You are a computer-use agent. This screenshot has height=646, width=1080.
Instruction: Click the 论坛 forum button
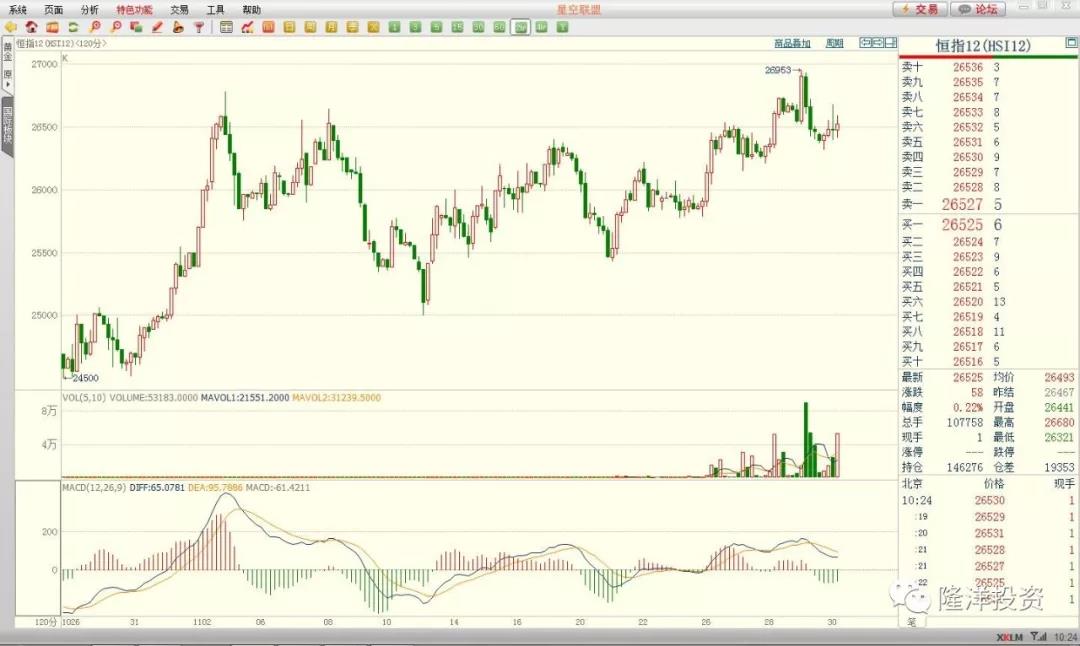(978, 9)
